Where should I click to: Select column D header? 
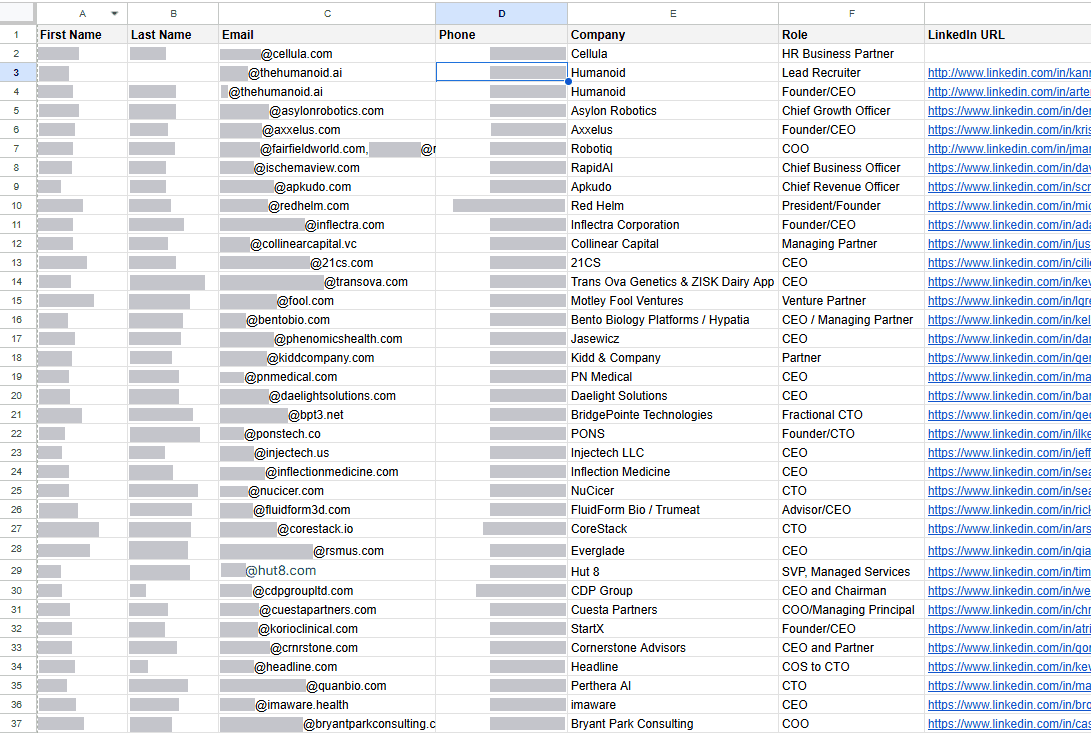[x=501, y=13]
